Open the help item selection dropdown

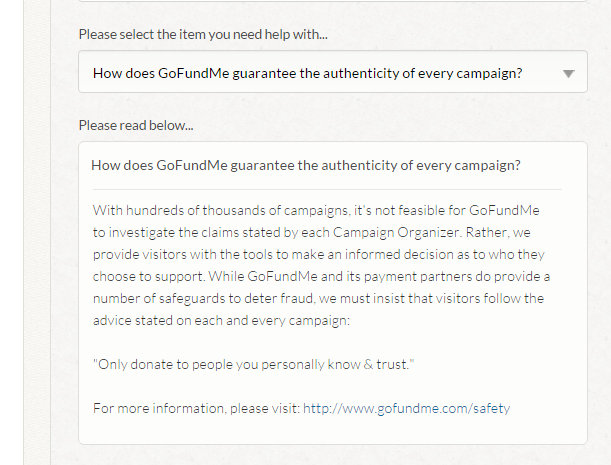pos(333,72)
